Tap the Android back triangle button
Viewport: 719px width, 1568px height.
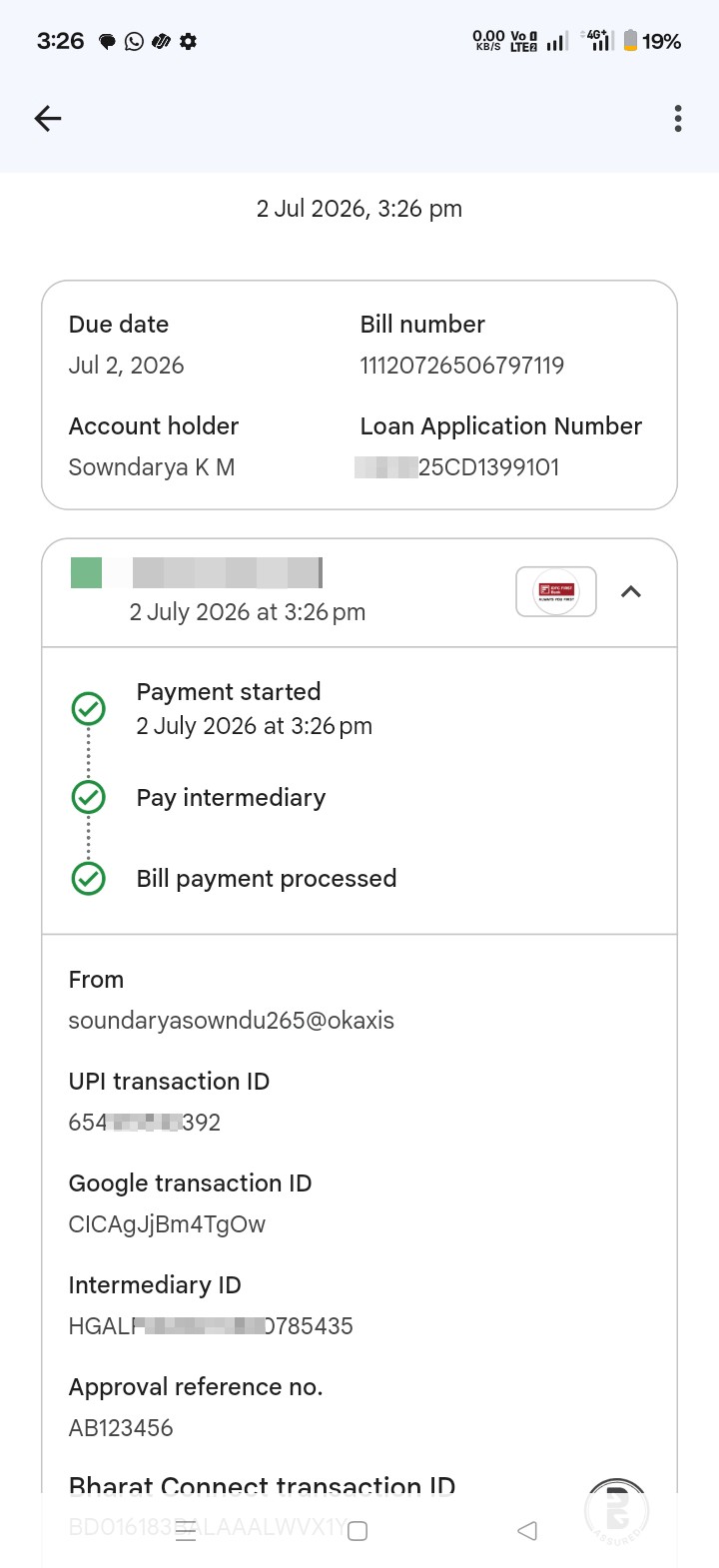tap(528, 1531)
